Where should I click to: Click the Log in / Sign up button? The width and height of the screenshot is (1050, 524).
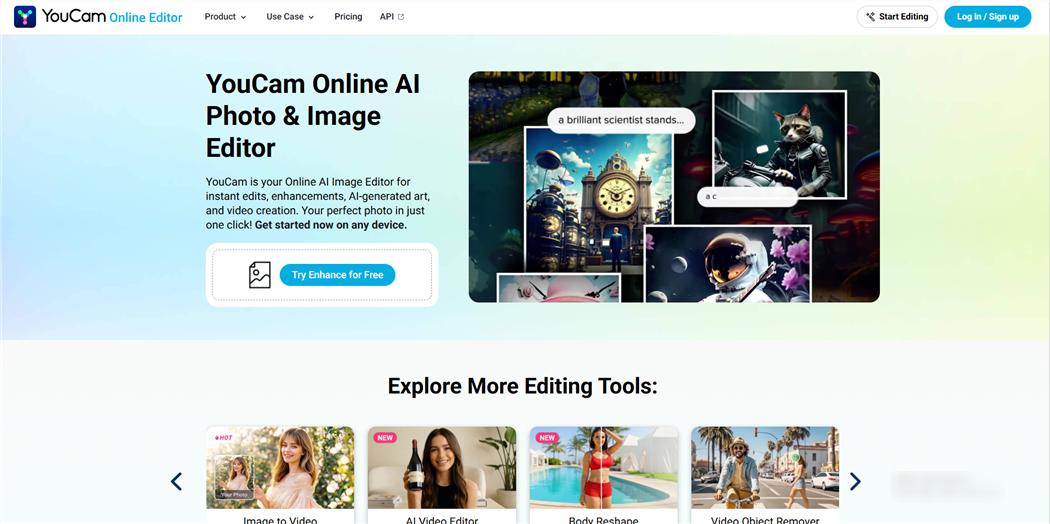[x=987, y=17]
